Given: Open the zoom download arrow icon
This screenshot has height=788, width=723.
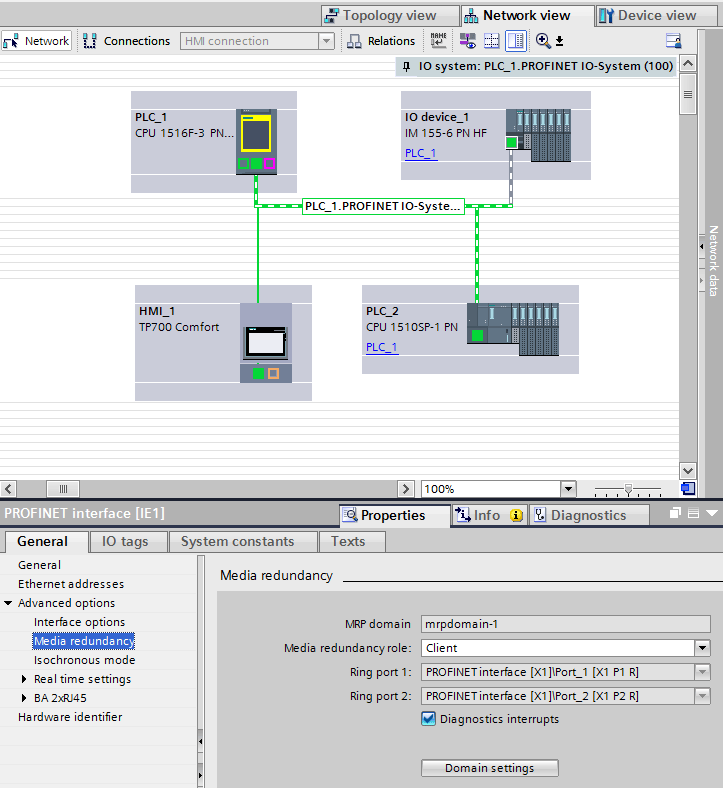Looking at the screenshot, I should [x=559, y=41].
